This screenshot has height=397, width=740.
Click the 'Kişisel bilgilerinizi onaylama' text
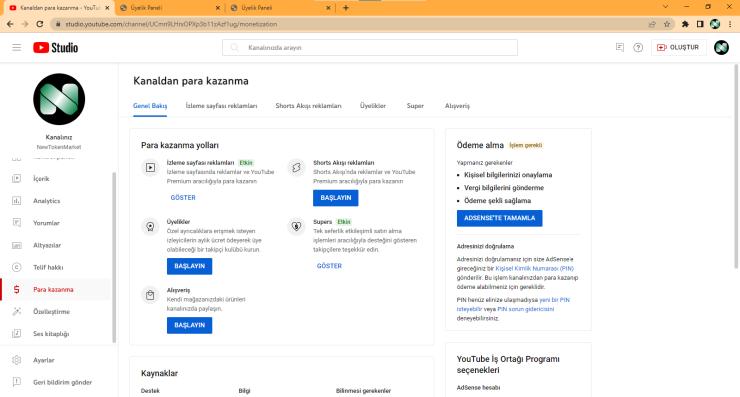[508, 175]
